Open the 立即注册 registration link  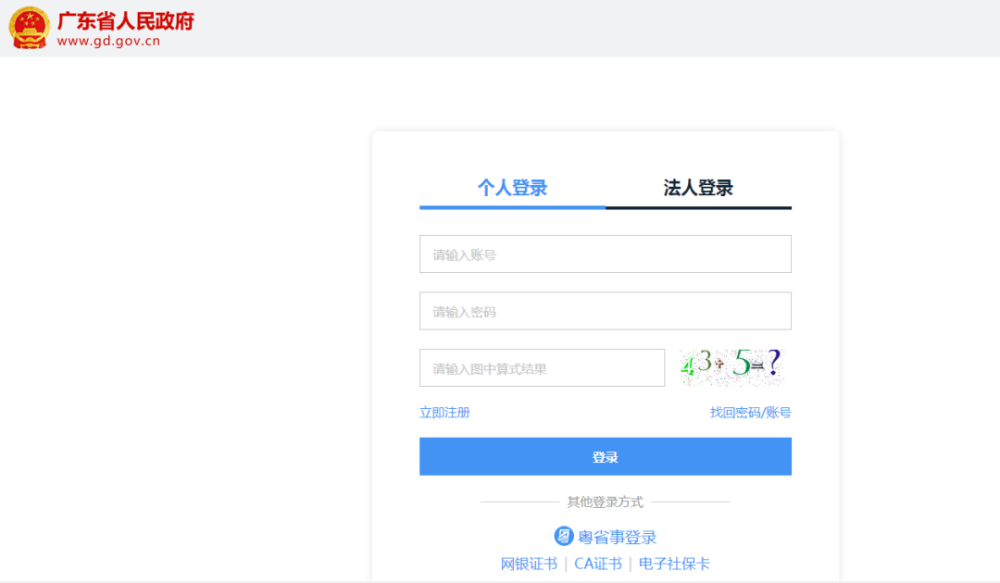445,413
